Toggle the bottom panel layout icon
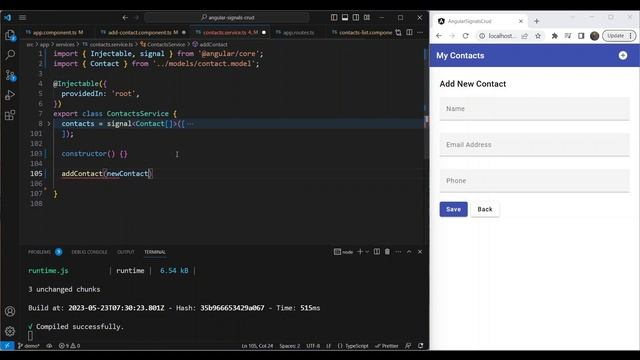The height and width of the screenshot is (360, 640). [345, 17]
